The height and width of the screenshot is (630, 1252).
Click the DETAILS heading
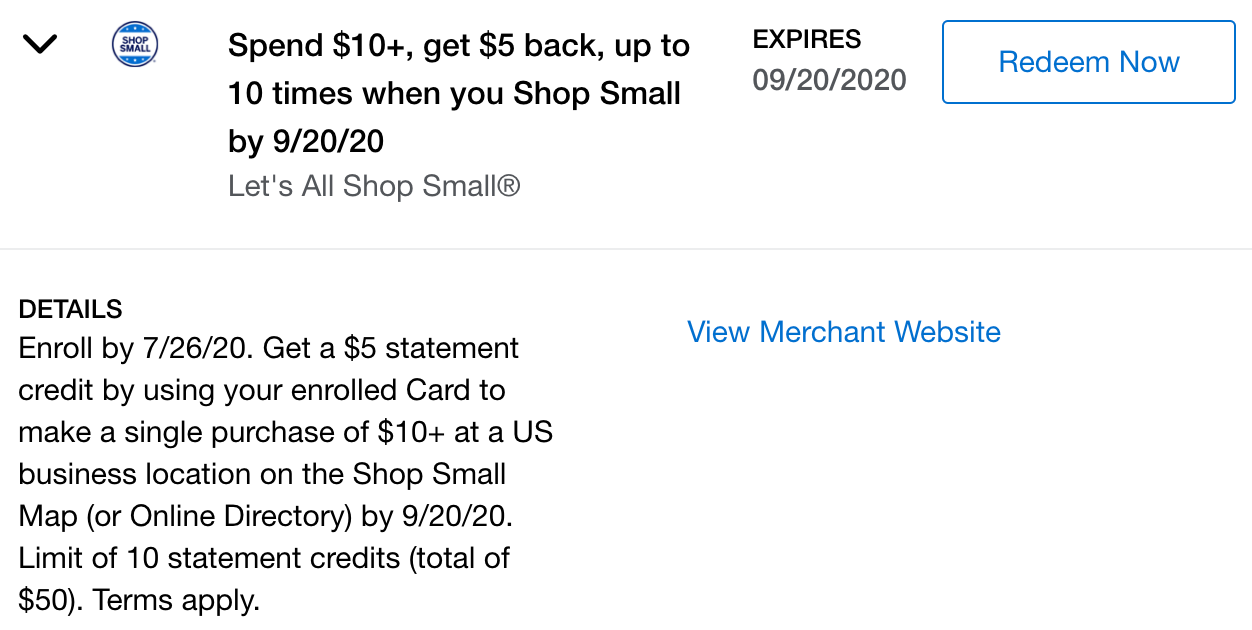coord(70,308)
